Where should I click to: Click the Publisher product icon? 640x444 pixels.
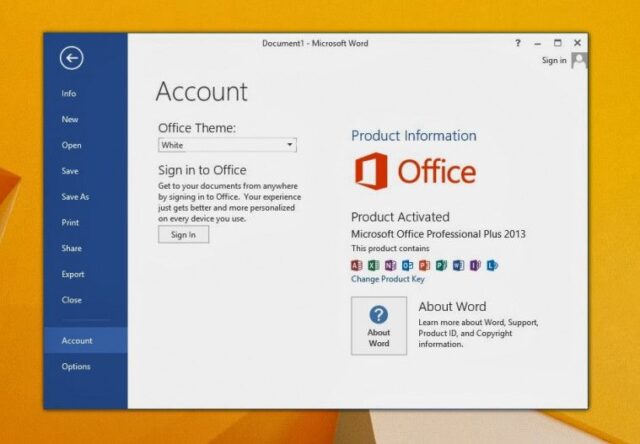pos(441,265)
